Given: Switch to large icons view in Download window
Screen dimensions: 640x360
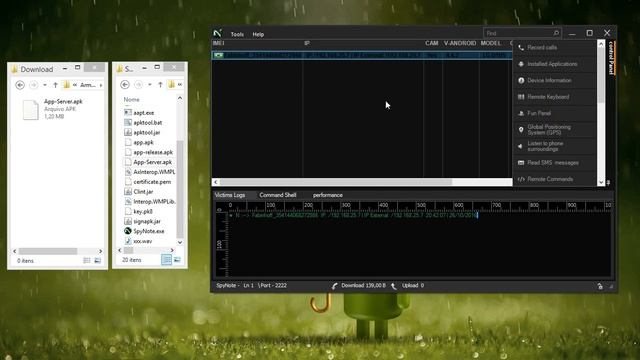Looking at the screenshot, I should [98, 260].
